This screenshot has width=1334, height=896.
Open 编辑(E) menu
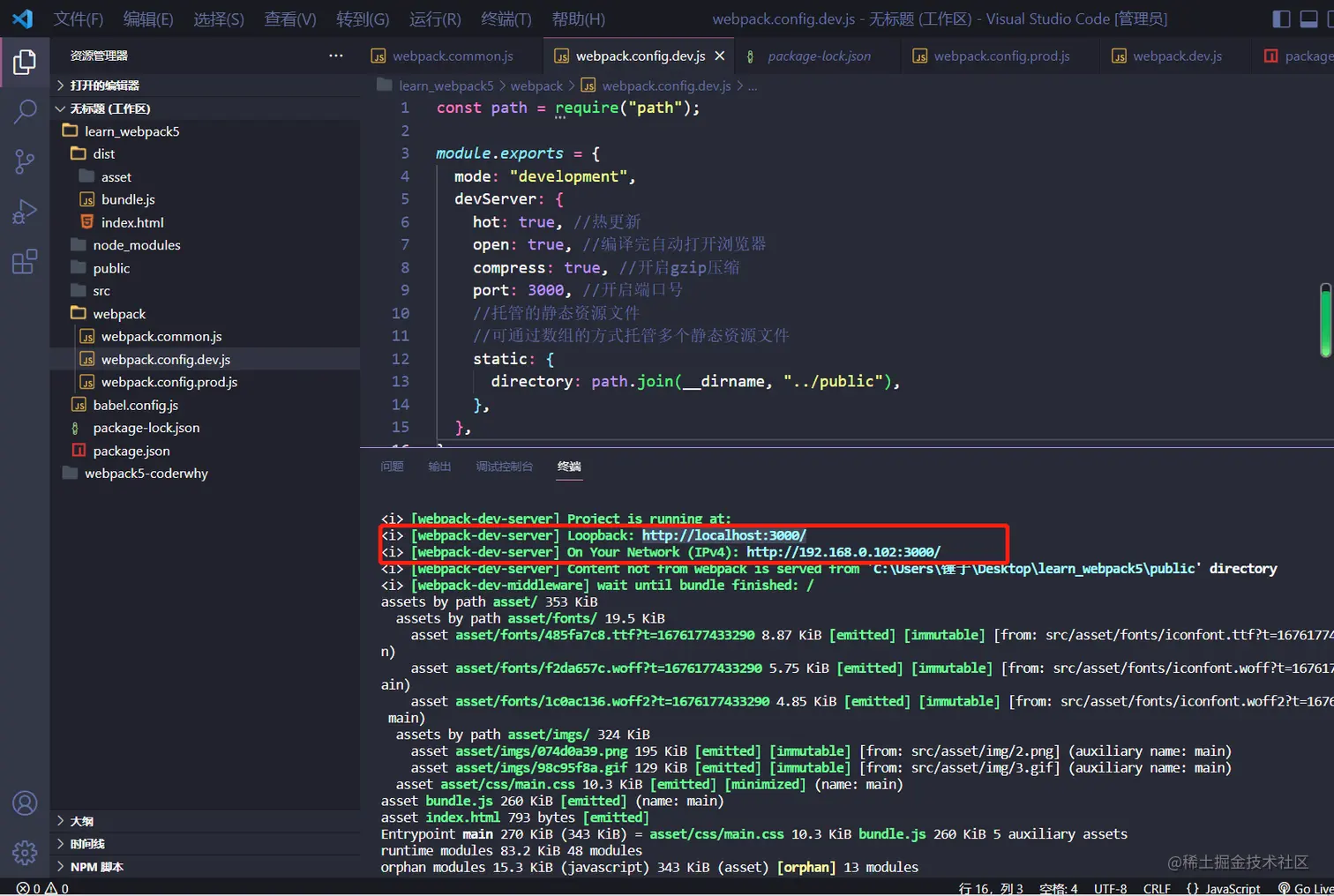point(148,19)
